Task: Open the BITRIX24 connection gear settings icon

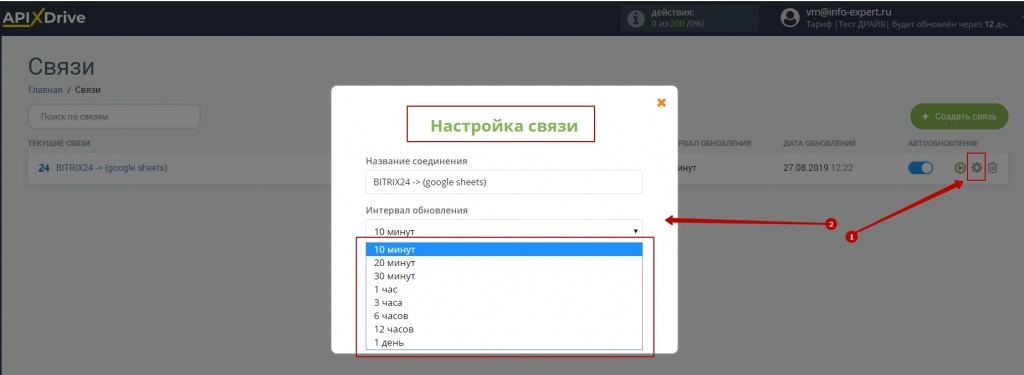Action: (x=976, y=168)
